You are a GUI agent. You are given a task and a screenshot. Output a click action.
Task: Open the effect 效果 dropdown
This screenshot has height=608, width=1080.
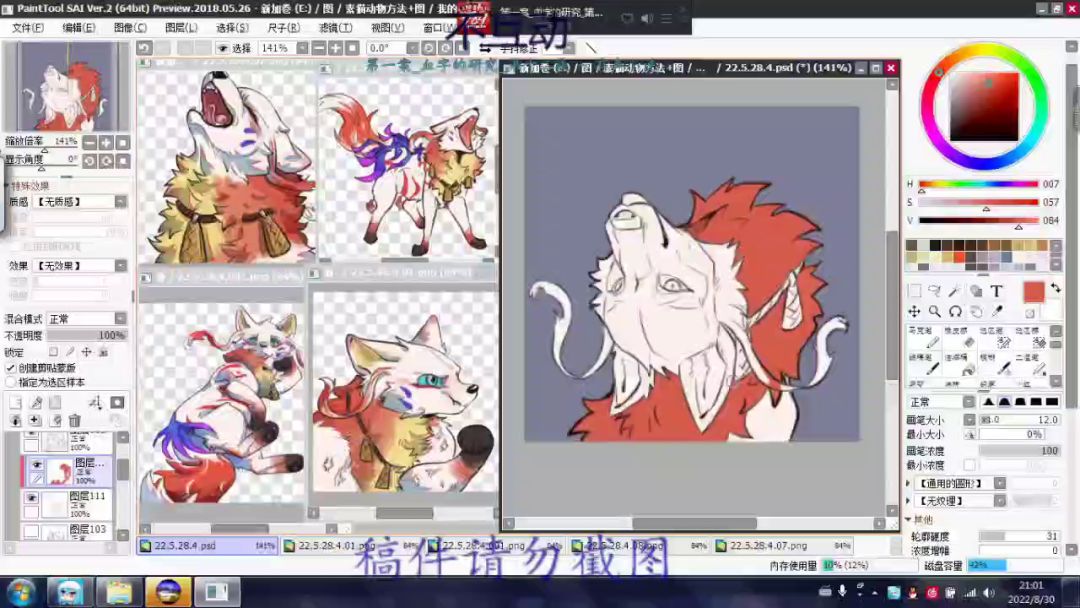pos(121,266)
